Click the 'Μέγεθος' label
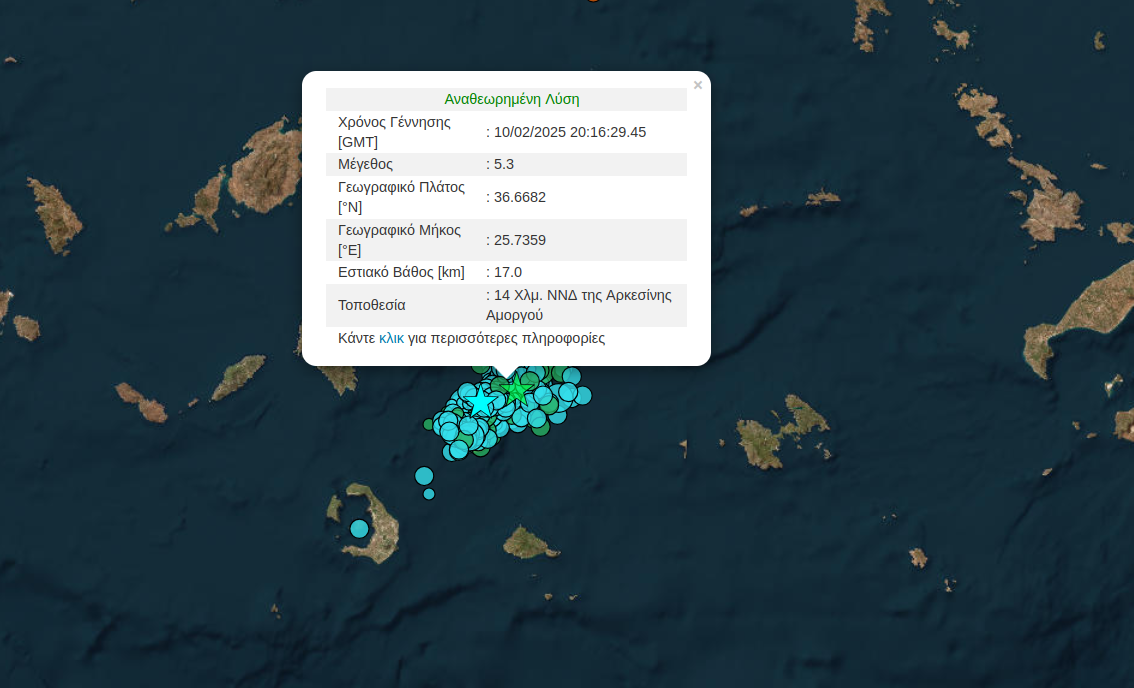This screenshot has width=1134, height=688. coord(365,164)
